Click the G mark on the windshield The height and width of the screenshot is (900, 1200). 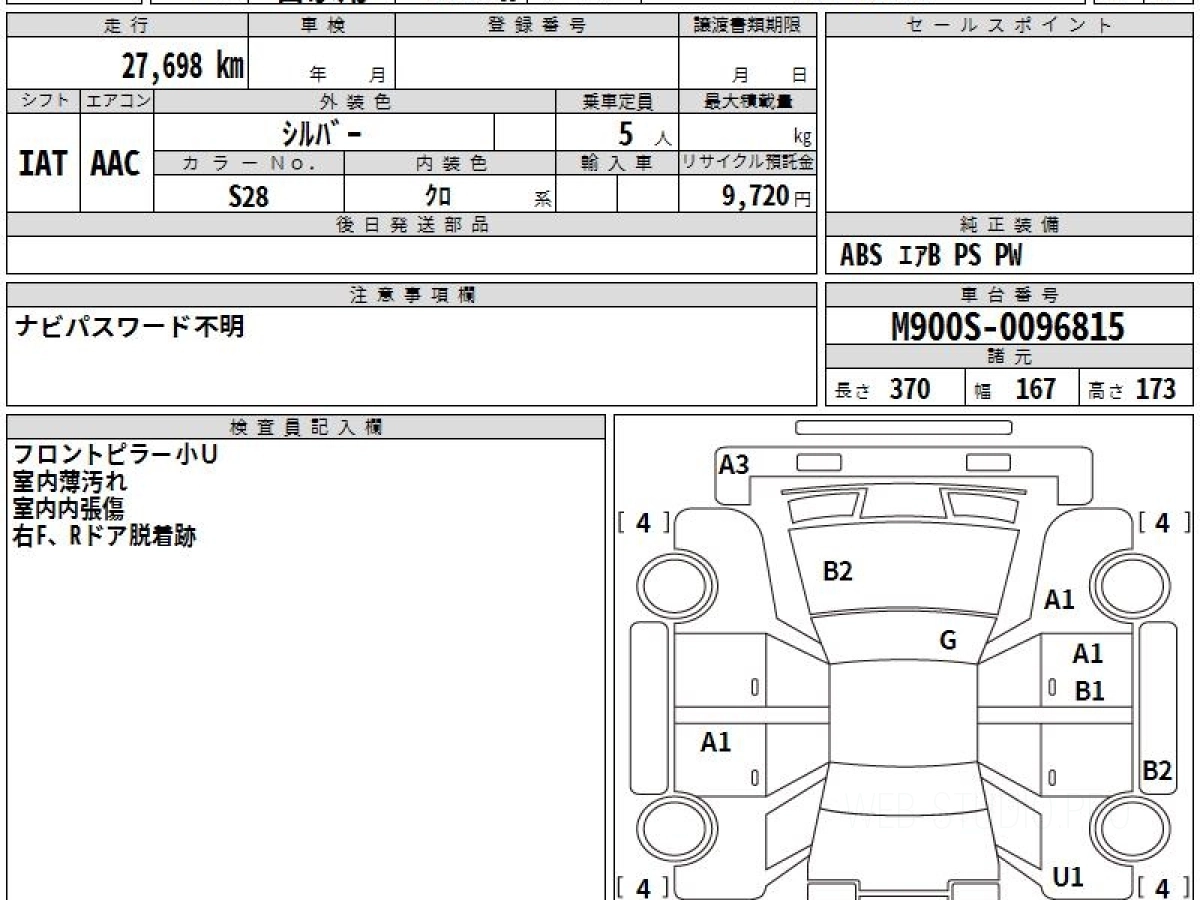pyautogui.click(x=948, y=641)
